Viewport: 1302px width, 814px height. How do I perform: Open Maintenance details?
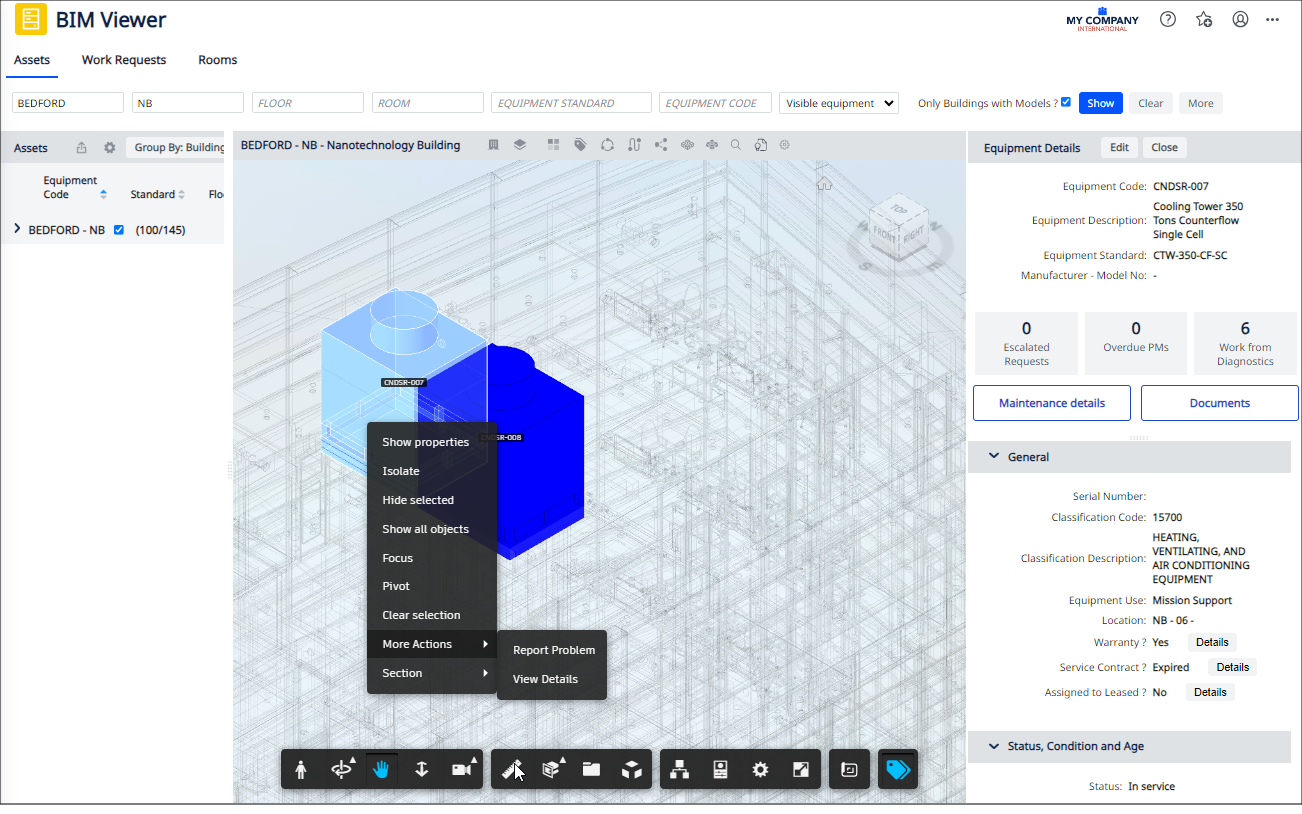[1051, 402]
